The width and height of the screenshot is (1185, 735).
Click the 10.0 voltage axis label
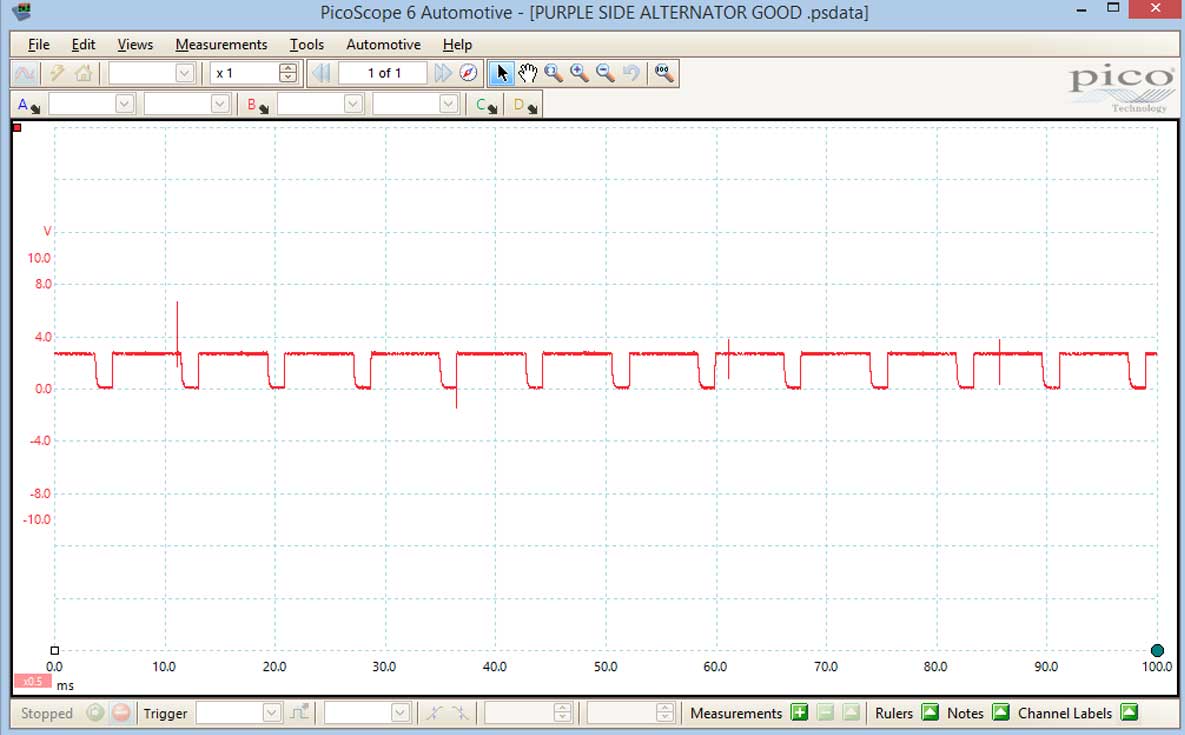click(39, 258)
